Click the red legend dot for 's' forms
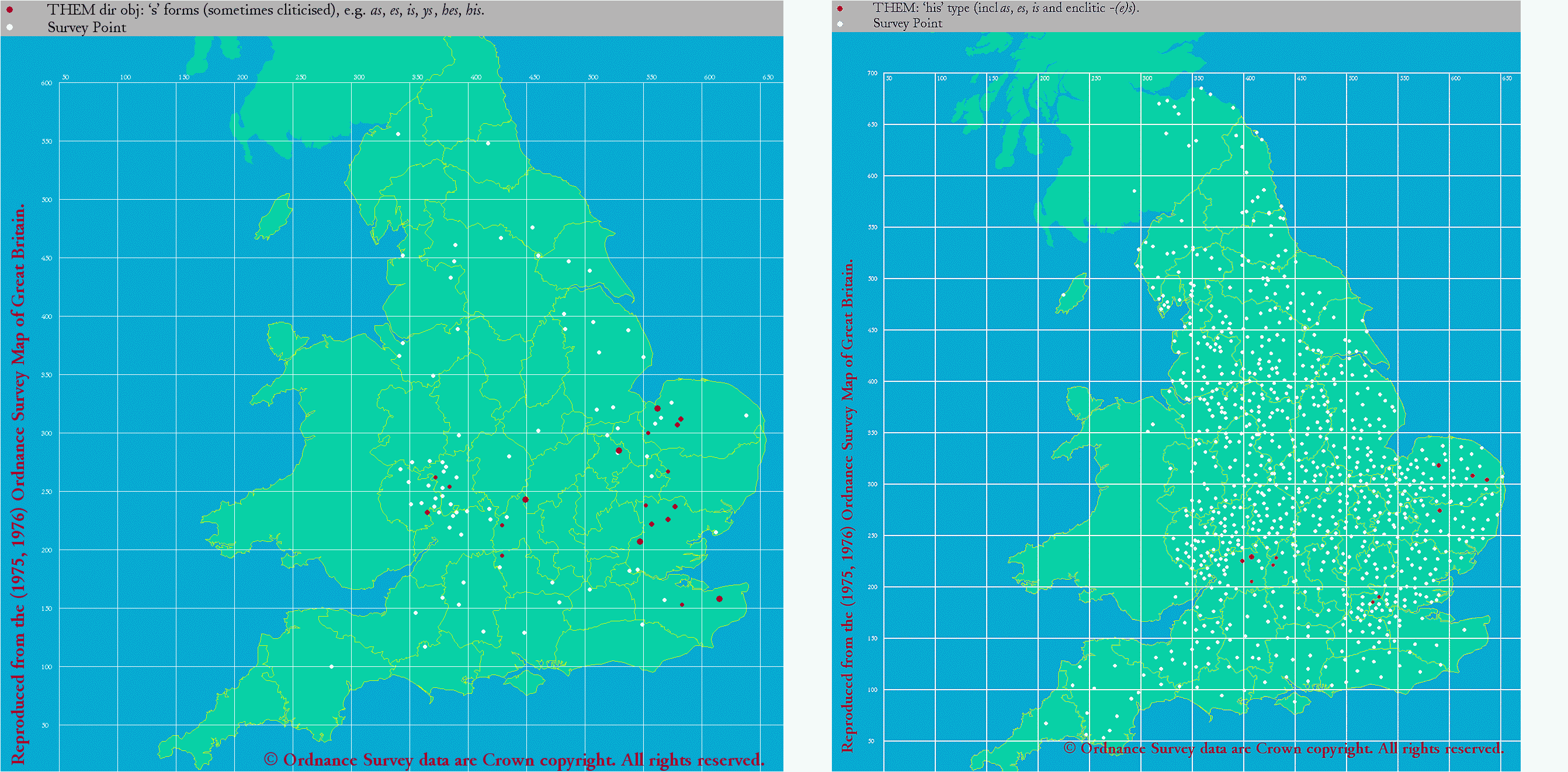This screenshot has width=1568, height=772. [x=9, y=10]
